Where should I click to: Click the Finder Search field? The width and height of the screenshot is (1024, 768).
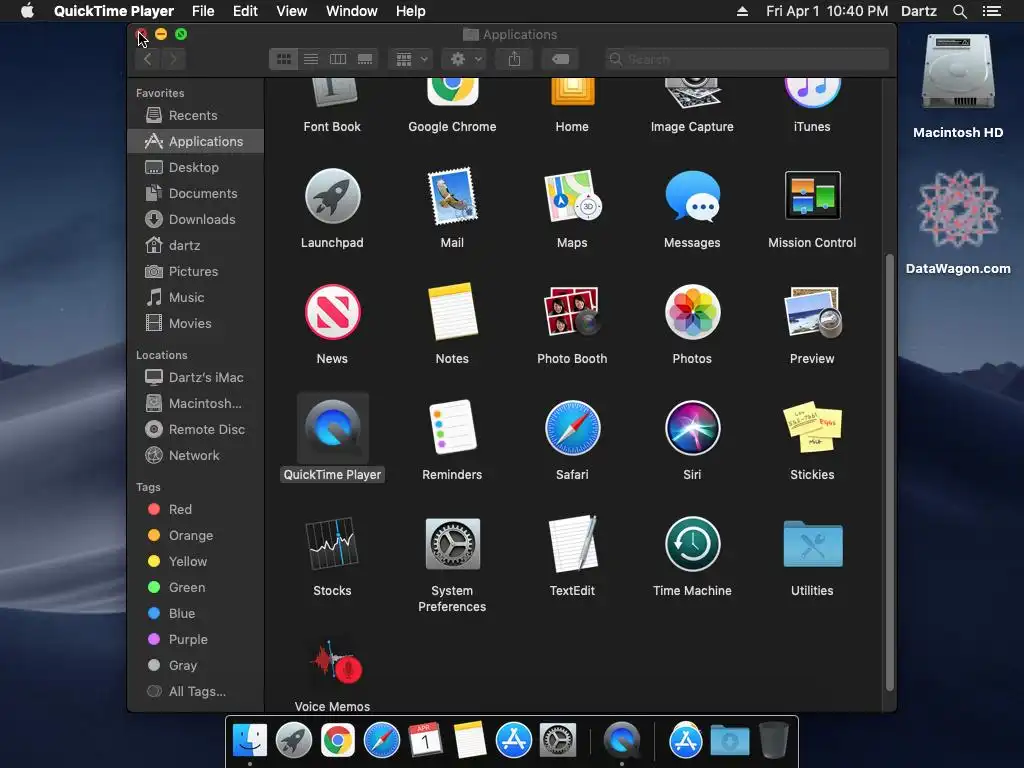click(746, 59)
